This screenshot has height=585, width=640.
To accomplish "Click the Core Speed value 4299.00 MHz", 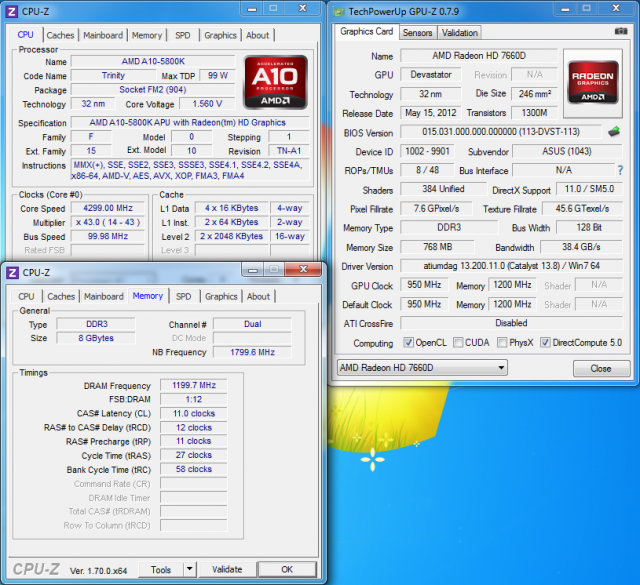I will pos(108,208).
